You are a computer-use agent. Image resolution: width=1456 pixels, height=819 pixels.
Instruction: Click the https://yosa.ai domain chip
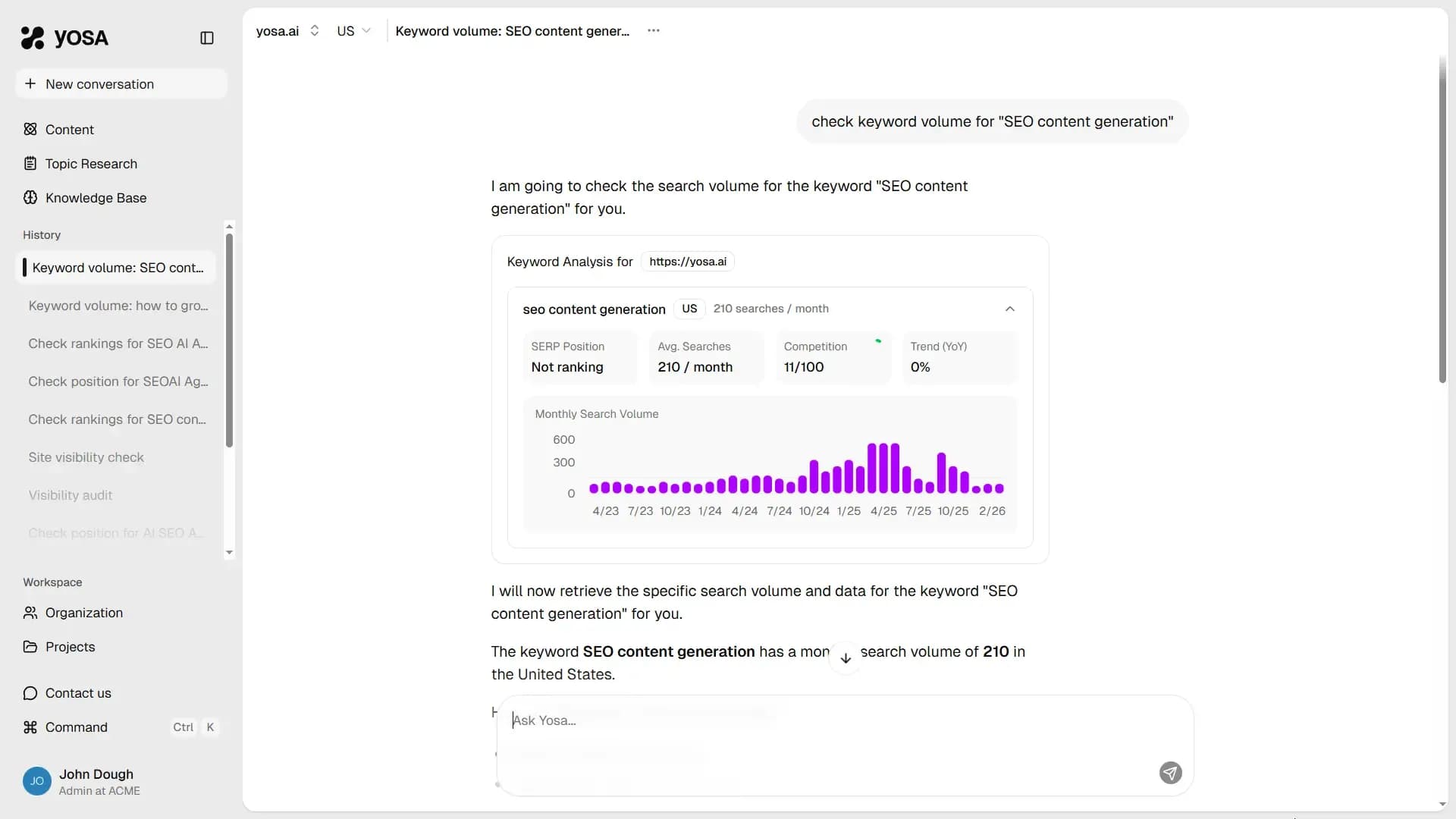(688, 262)
